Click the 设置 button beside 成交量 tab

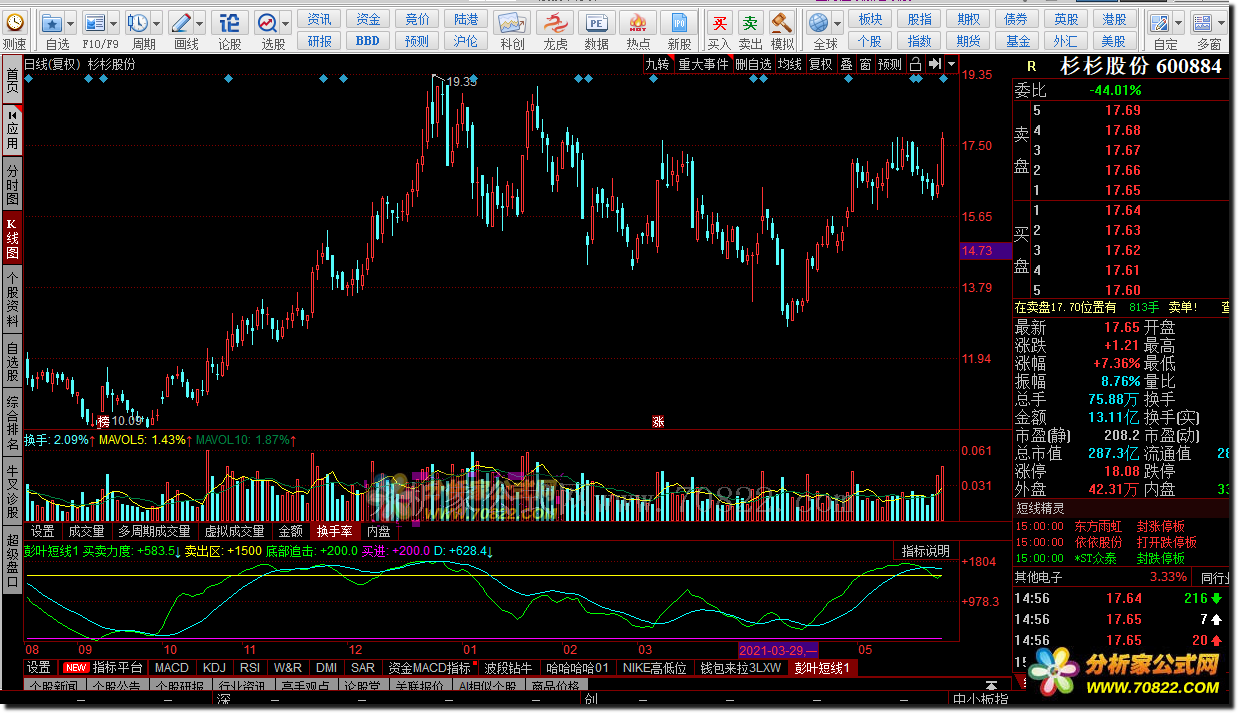(42, 531)
